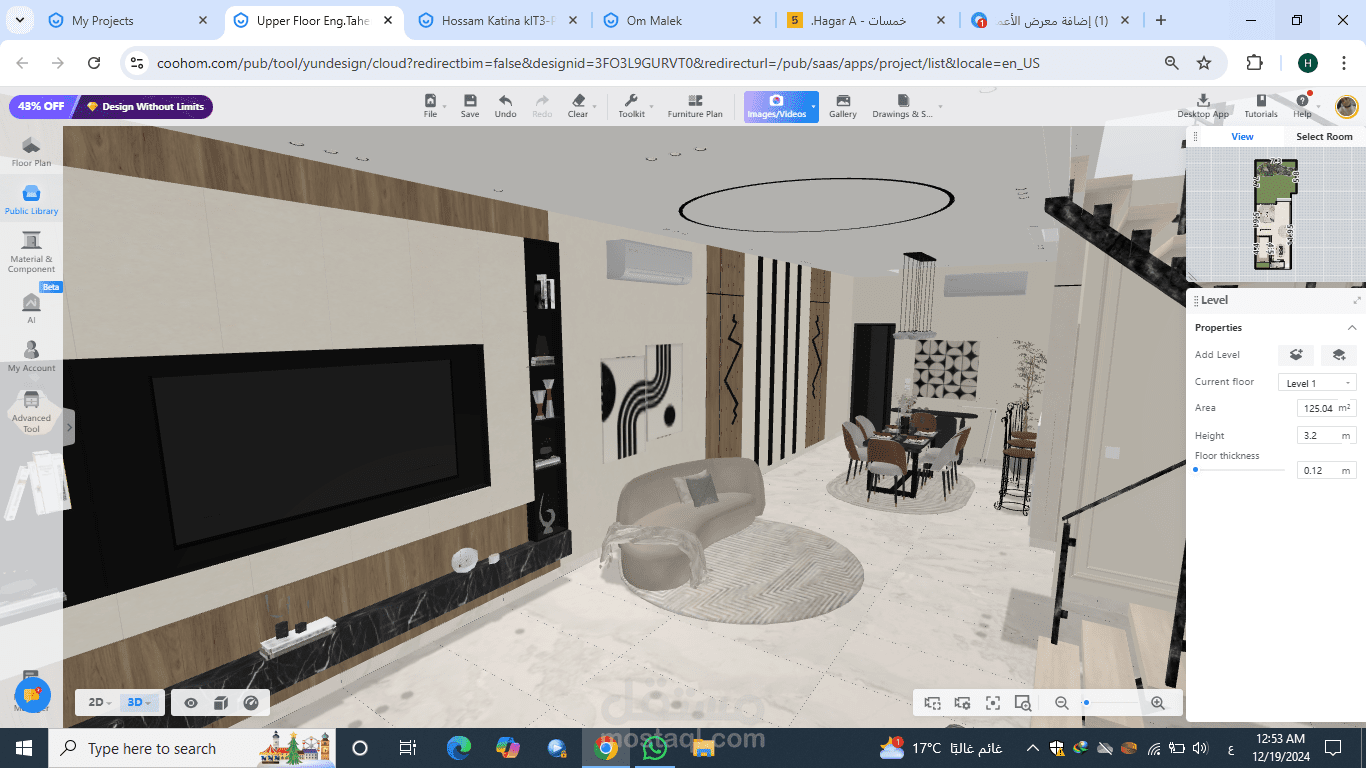This screenshot has width=1366, height=768.
Task: Expand the left sidebar panel handle
Action: click(x=69, y=427)
